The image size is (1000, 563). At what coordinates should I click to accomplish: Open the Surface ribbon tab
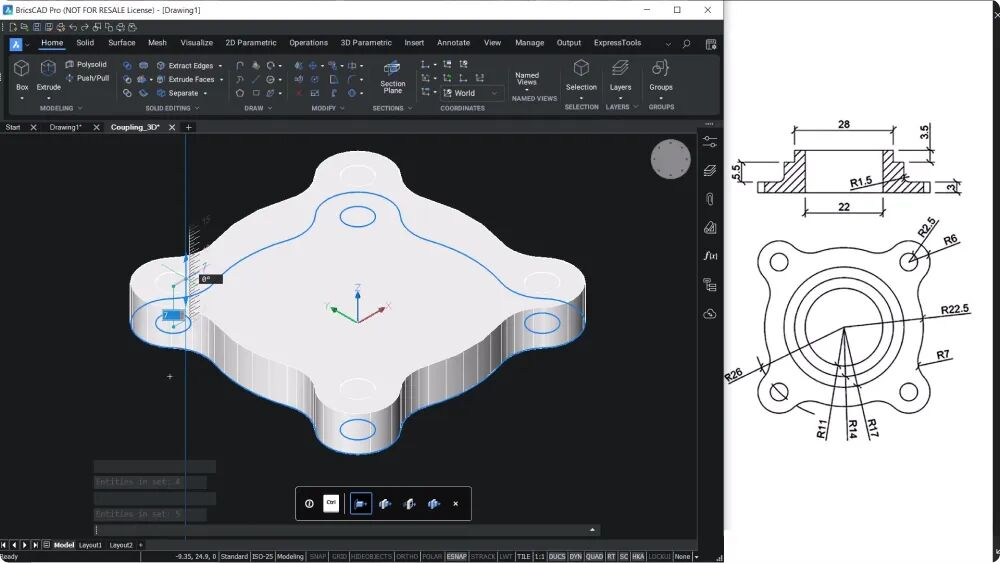point(121,43)
